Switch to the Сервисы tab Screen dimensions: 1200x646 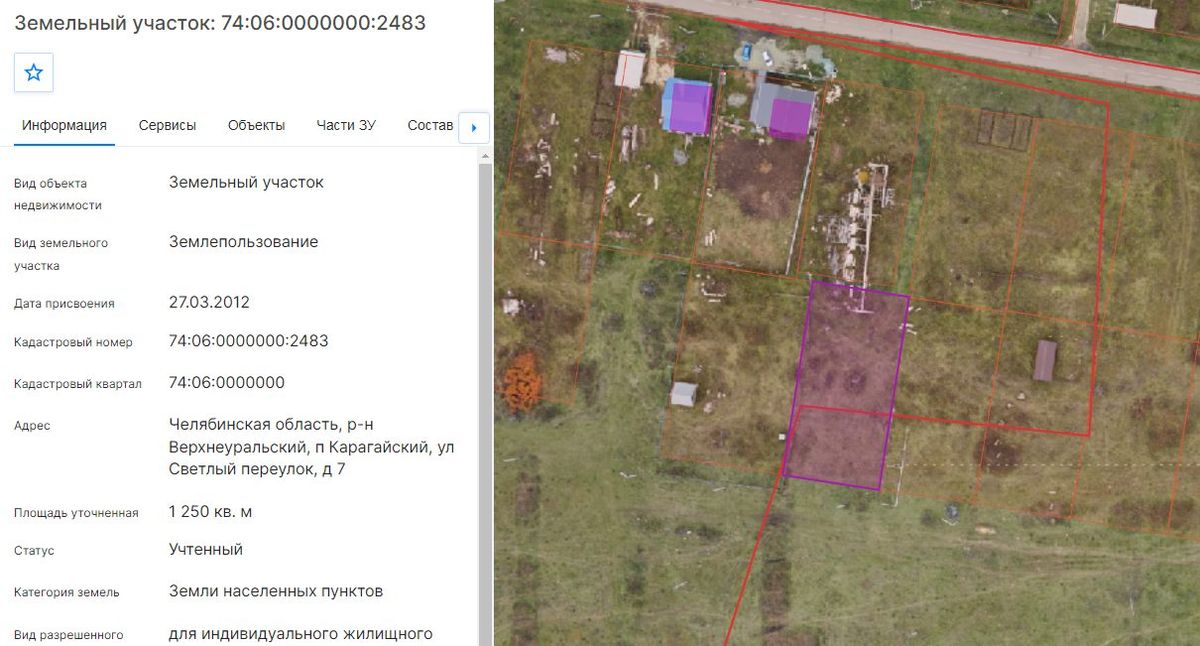[167, 125]
